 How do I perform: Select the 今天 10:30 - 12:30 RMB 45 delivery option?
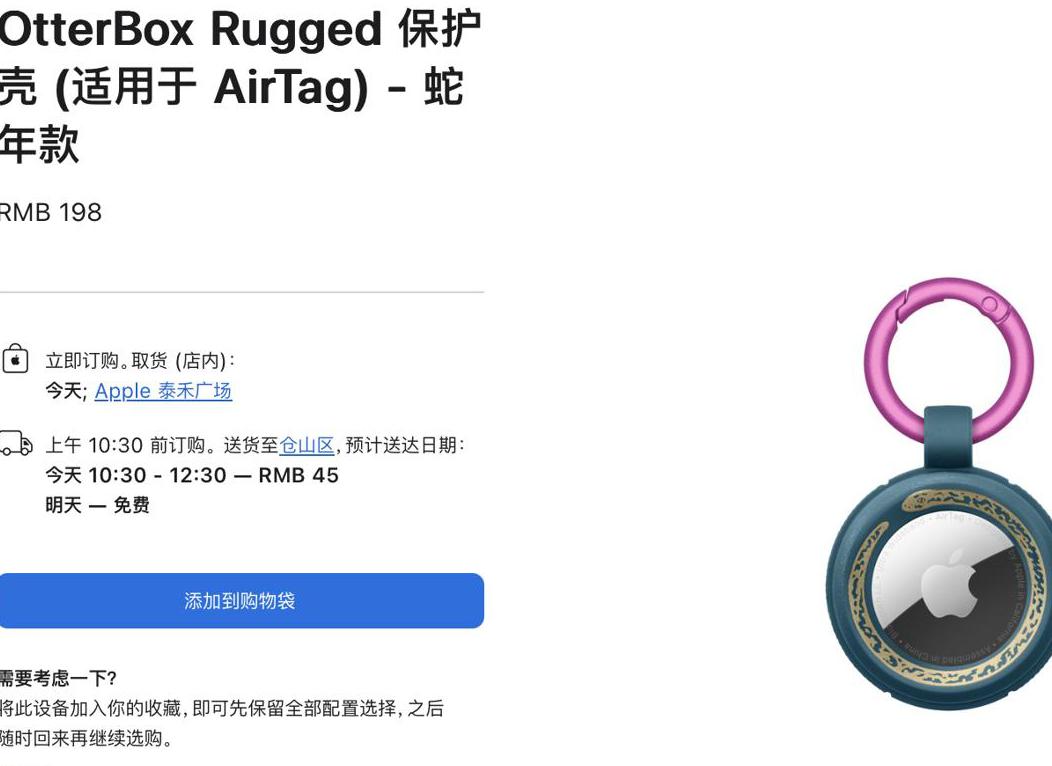(x=192, y=475)
